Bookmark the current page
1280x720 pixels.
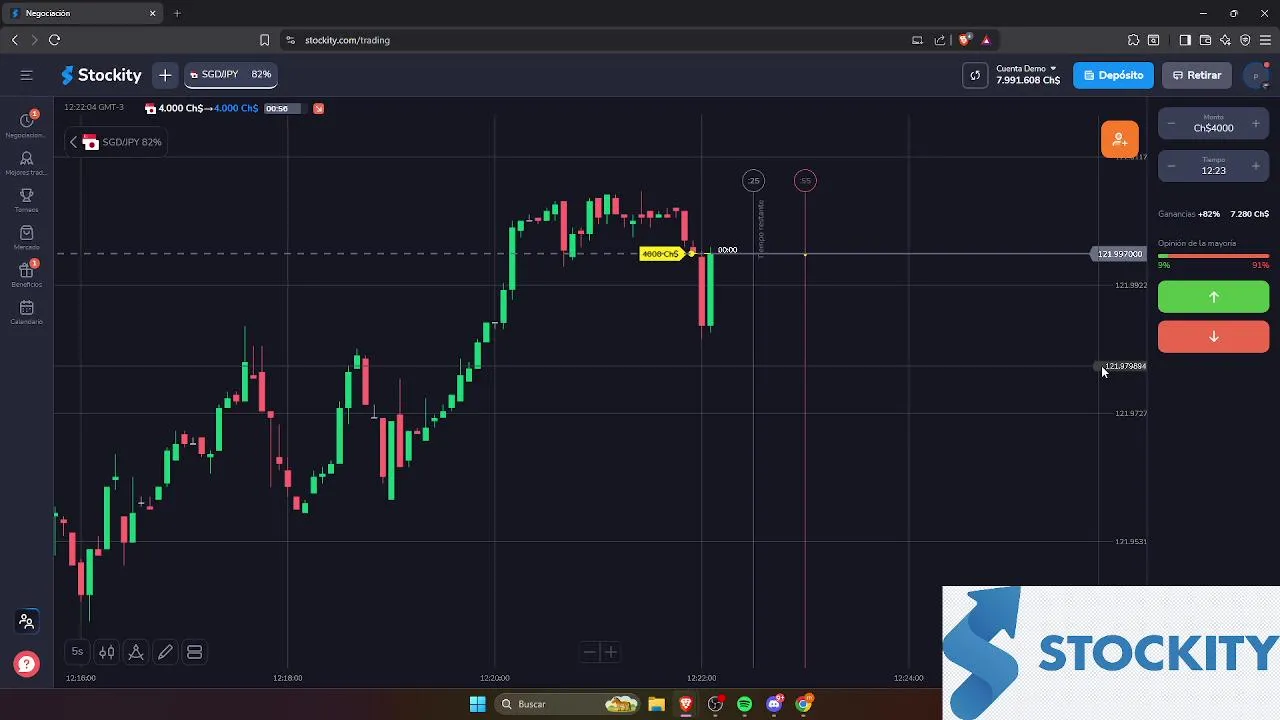(264, 40)
